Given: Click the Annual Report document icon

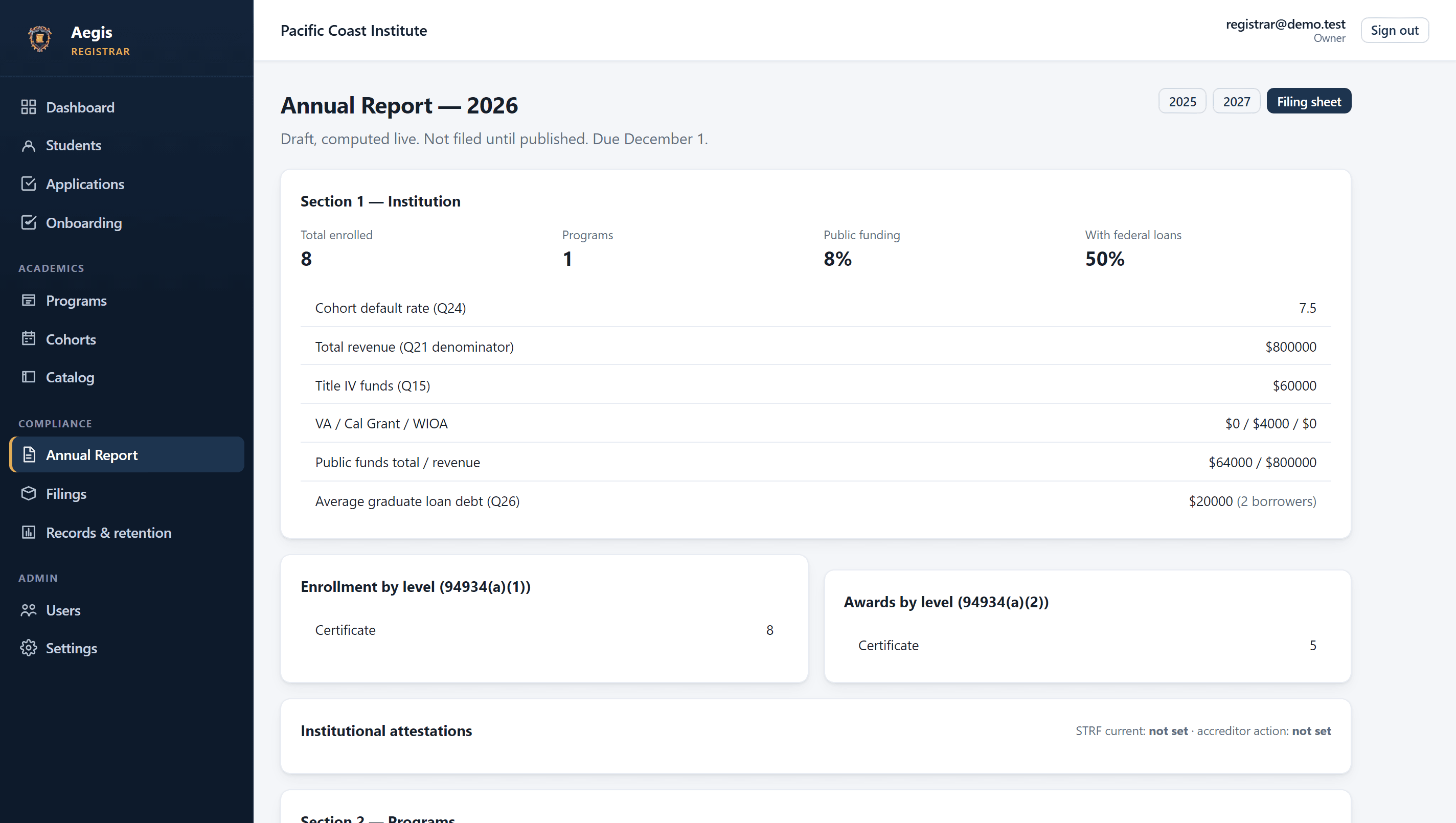Looking at the screenshot, I should 28,454.
